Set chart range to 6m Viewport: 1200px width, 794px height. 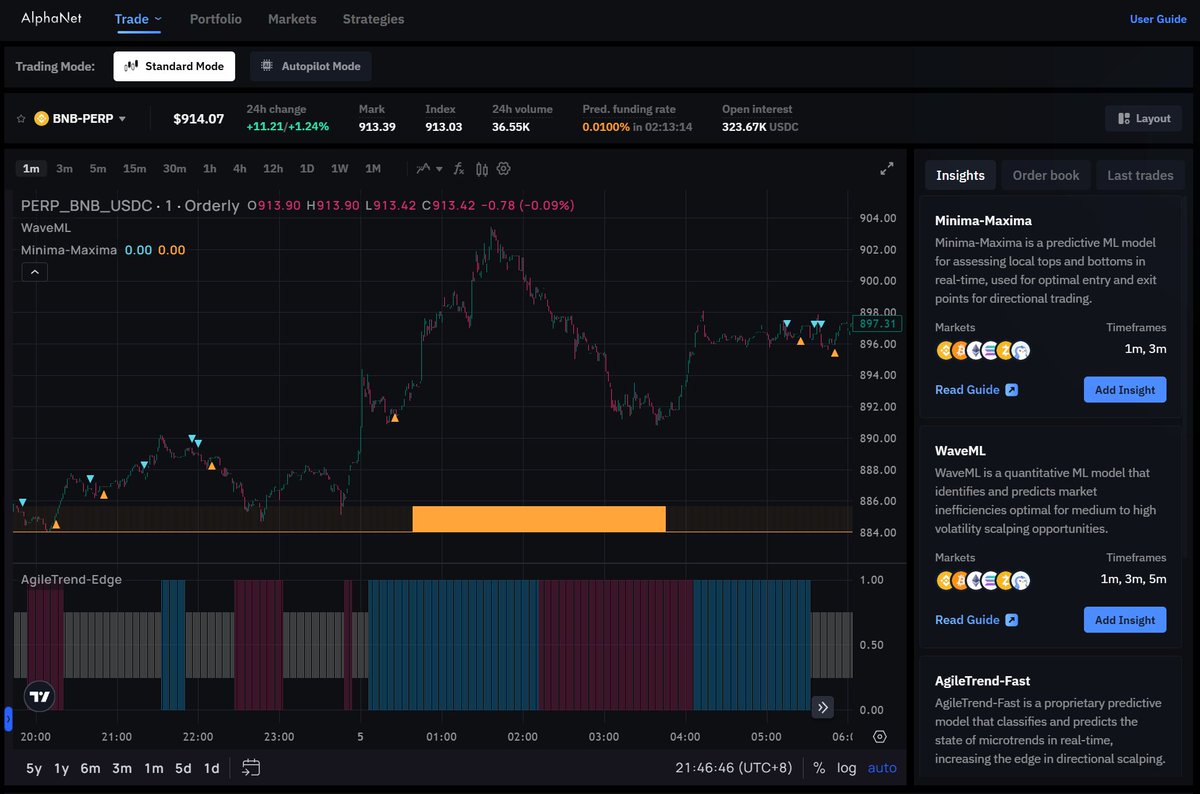[91, 768]
